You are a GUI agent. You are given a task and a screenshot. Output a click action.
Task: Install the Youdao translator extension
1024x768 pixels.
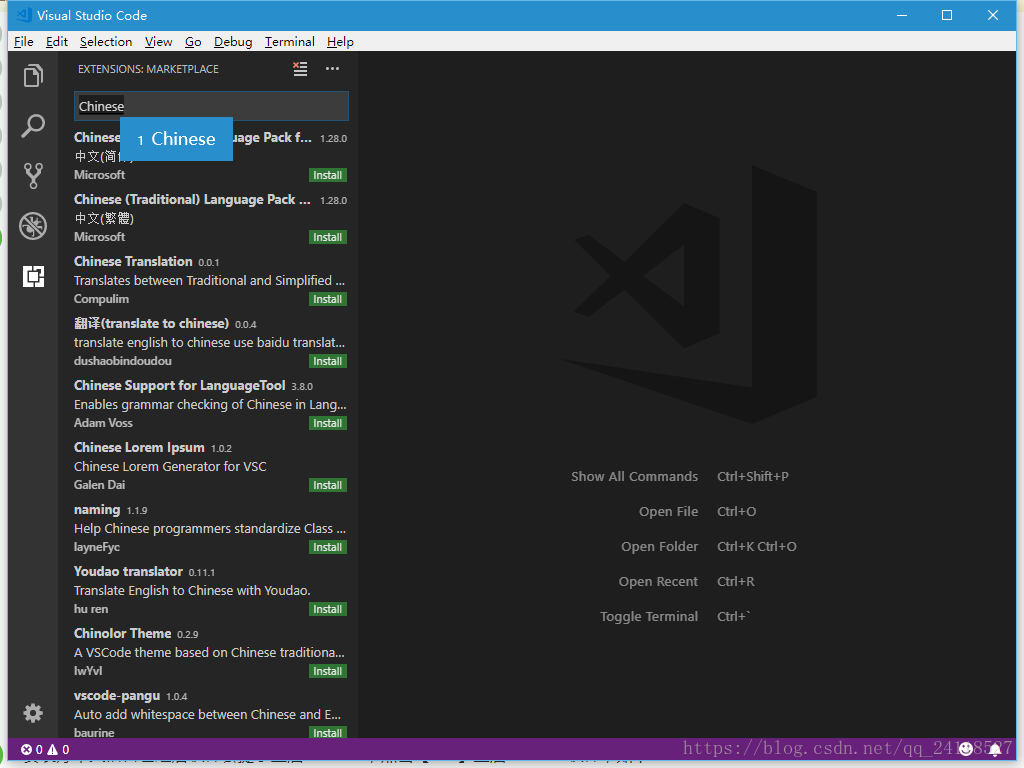(x=327, y=609)
